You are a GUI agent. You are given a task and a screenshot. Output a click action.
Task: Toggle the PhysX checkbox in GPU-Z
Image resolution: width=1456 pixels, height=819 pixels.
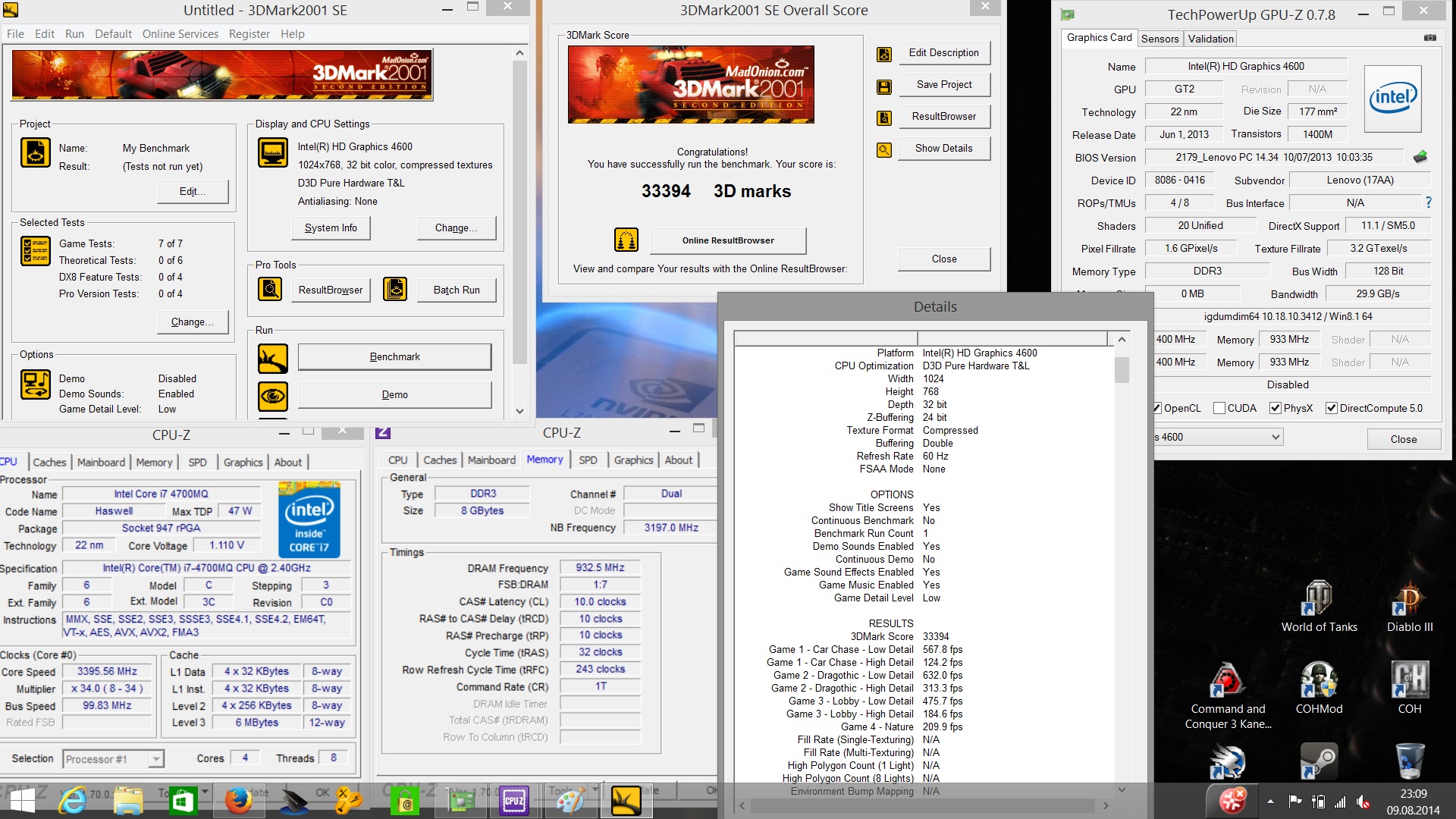tap(1275, 408)
